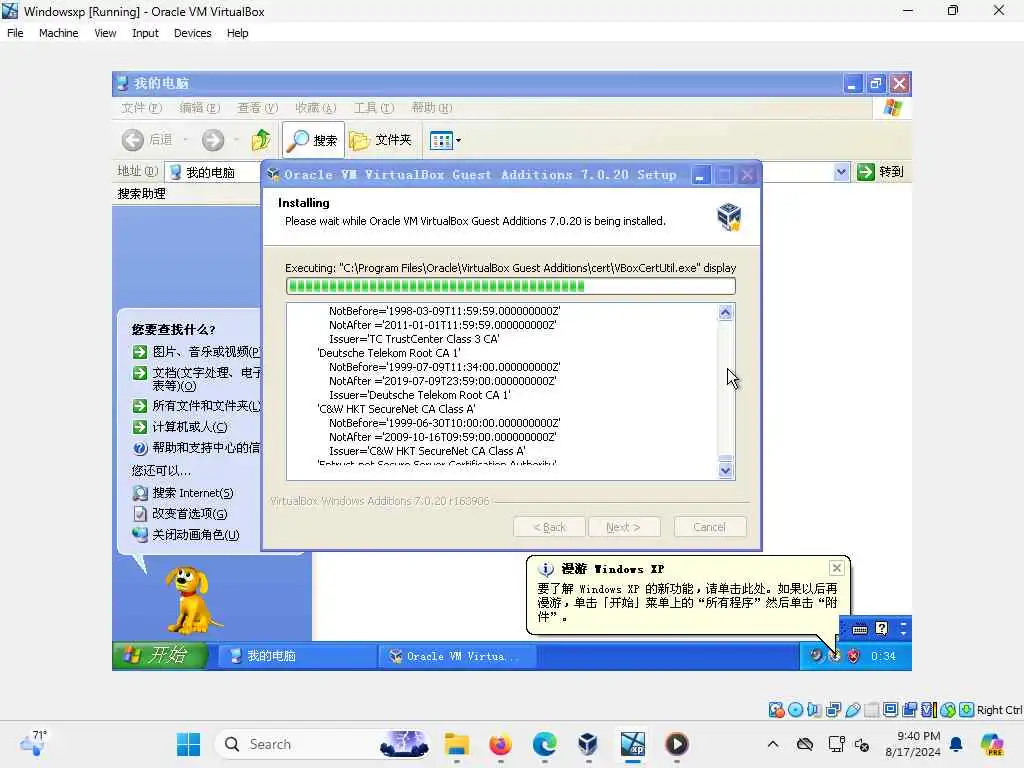Click the USB devices status icon
The height and width of the screenshot is (768, 1024).
[852, 710]
